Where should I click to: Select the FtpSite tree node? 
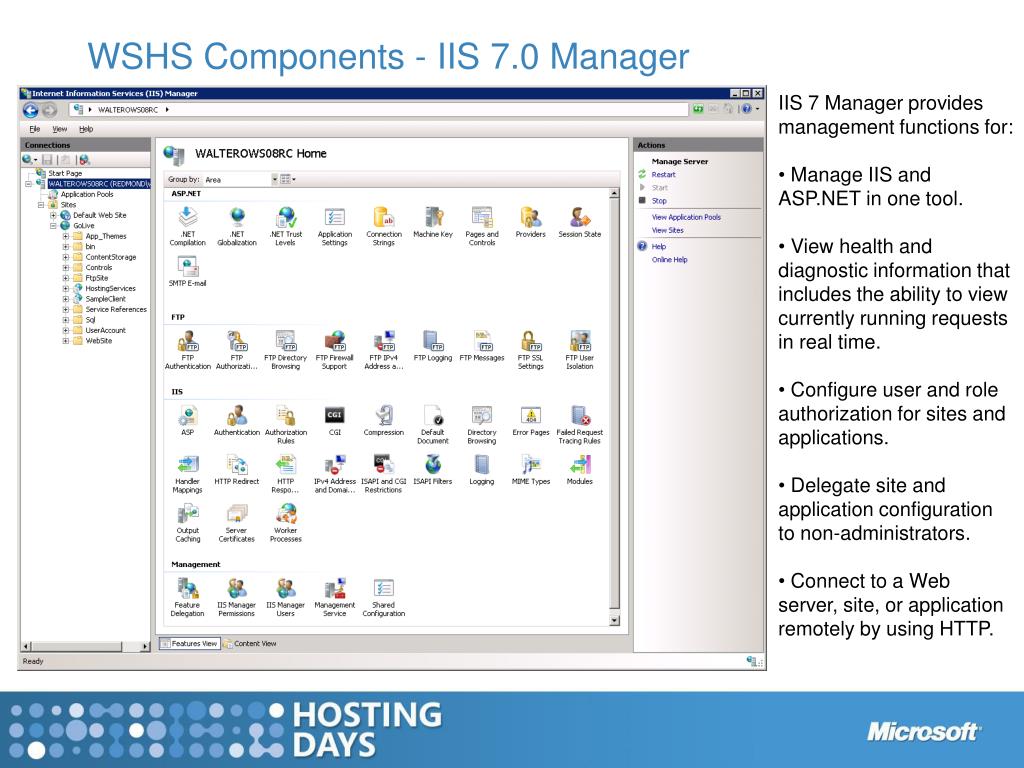[x=97, y=278]
